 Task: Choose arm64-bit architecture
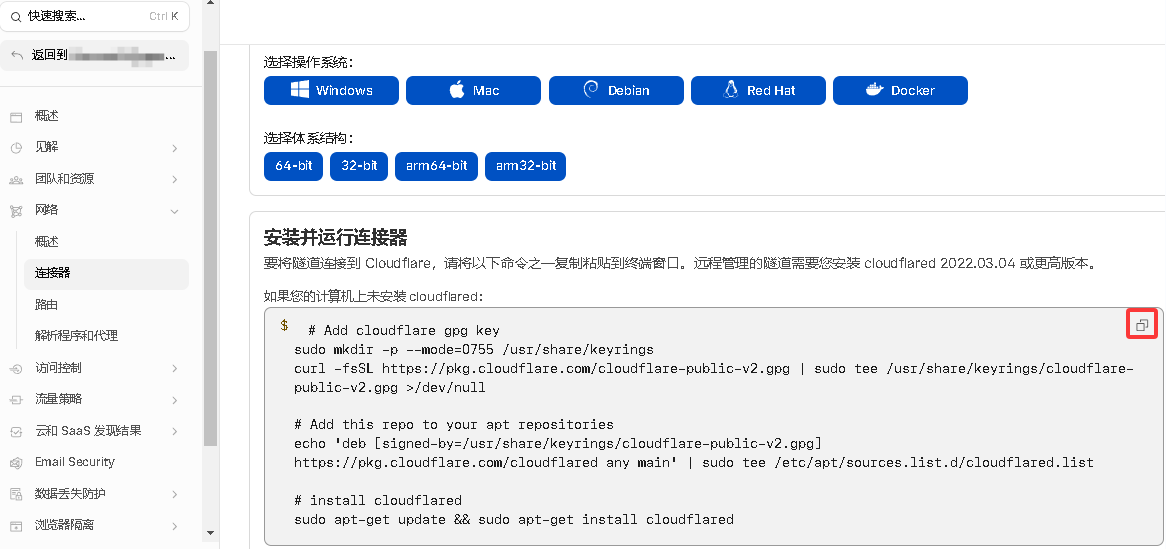[x=436, y=166]
